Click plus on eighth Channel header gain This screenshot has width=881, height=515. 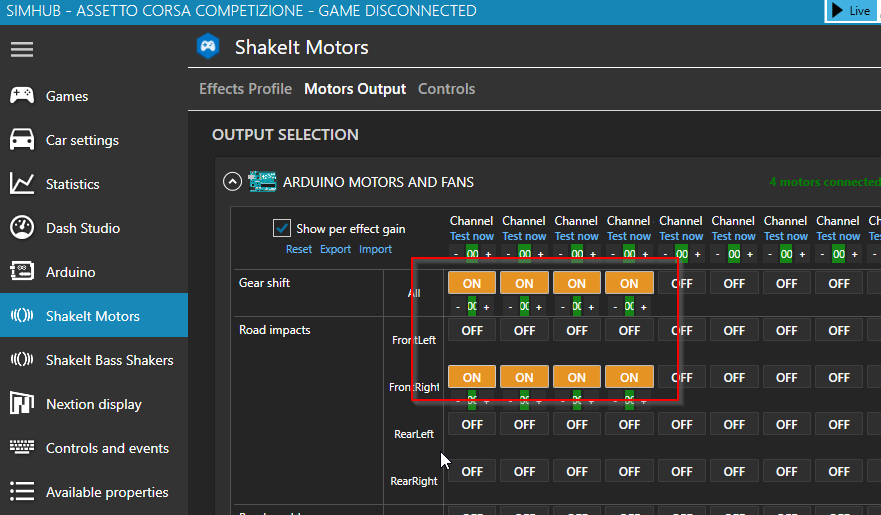[855, 254]
